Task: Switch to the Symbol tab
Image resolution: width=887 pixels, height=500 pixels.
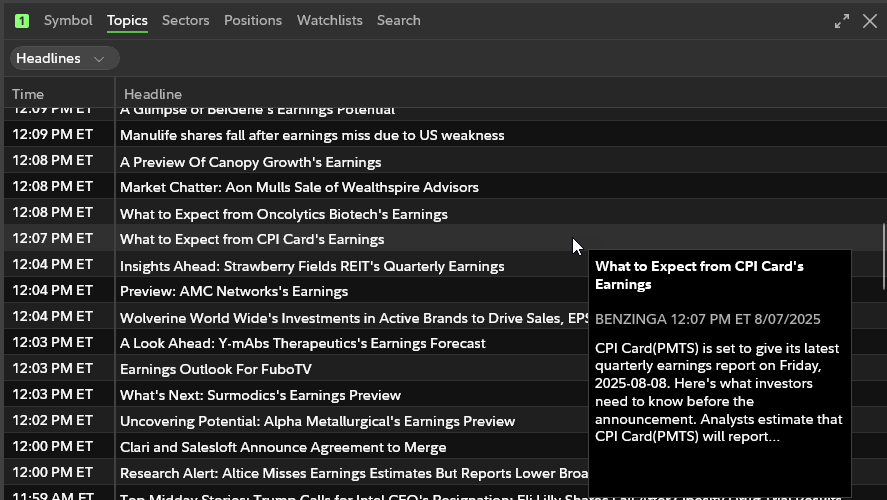Action: point(68,21)
